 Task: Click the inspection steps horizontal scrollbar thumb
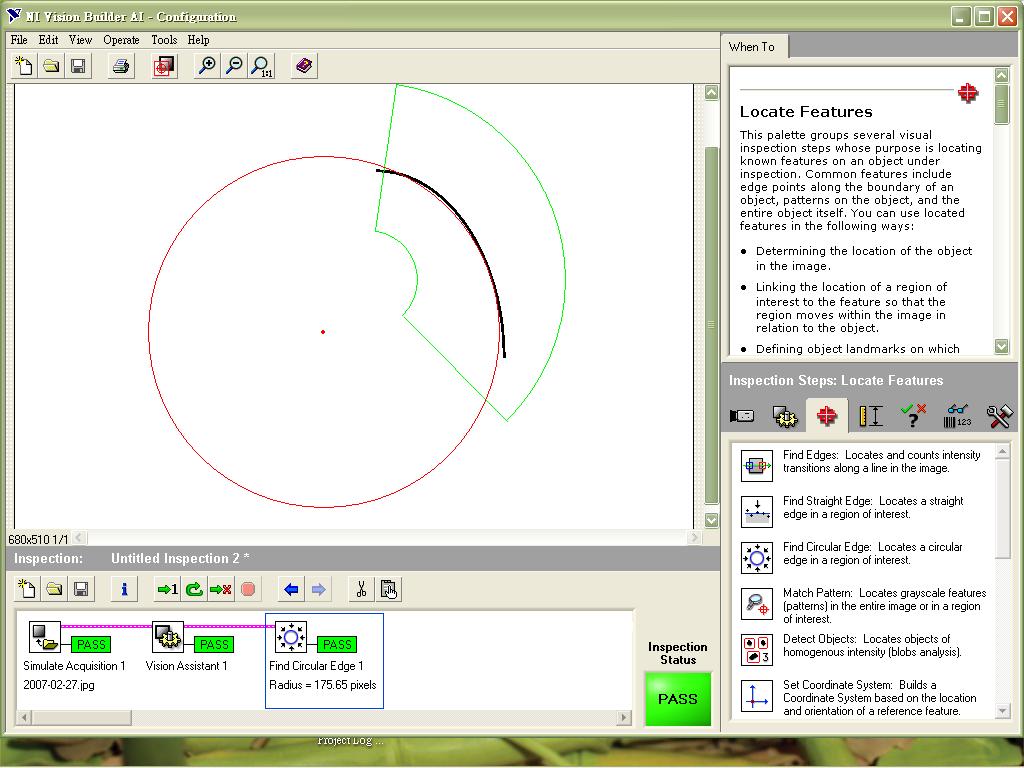coord(82,717)
